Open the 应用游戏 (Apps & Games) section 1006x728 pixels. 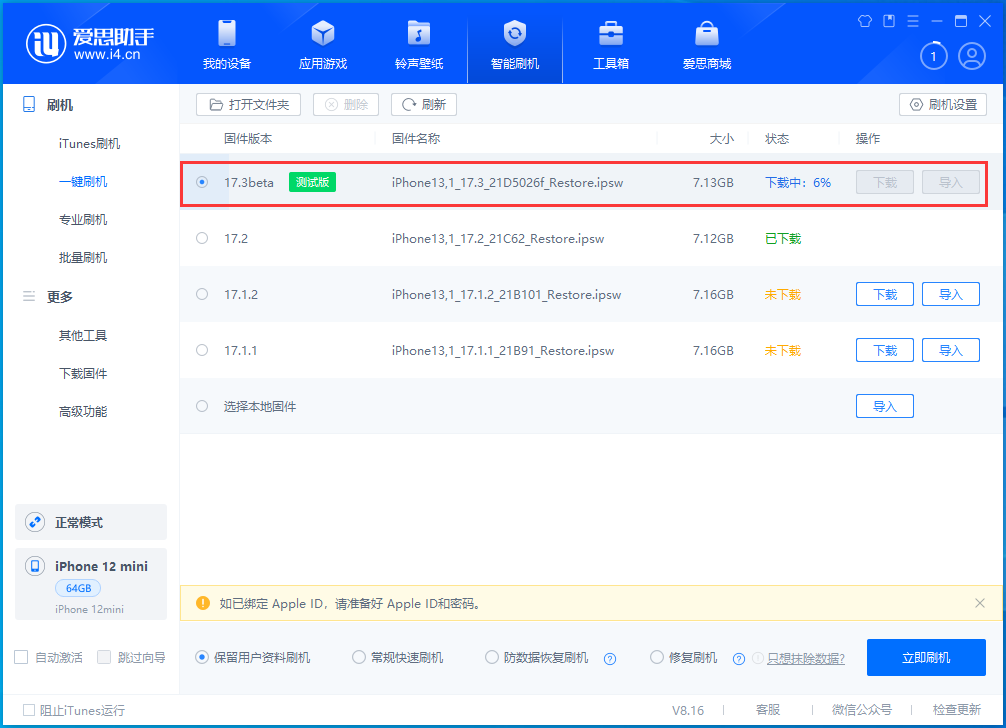322,44
